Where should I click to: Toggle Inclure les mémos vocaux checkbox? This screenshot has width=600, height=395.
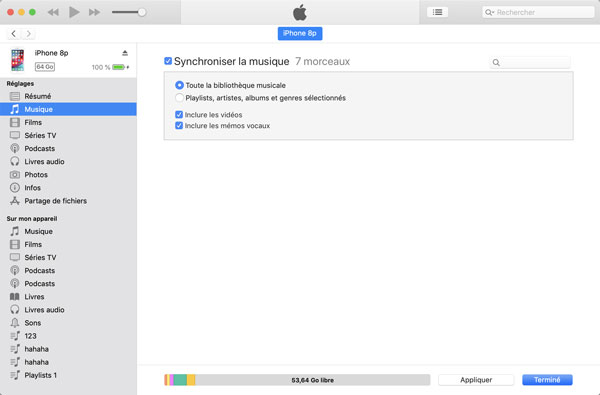(x=179, y=125)
